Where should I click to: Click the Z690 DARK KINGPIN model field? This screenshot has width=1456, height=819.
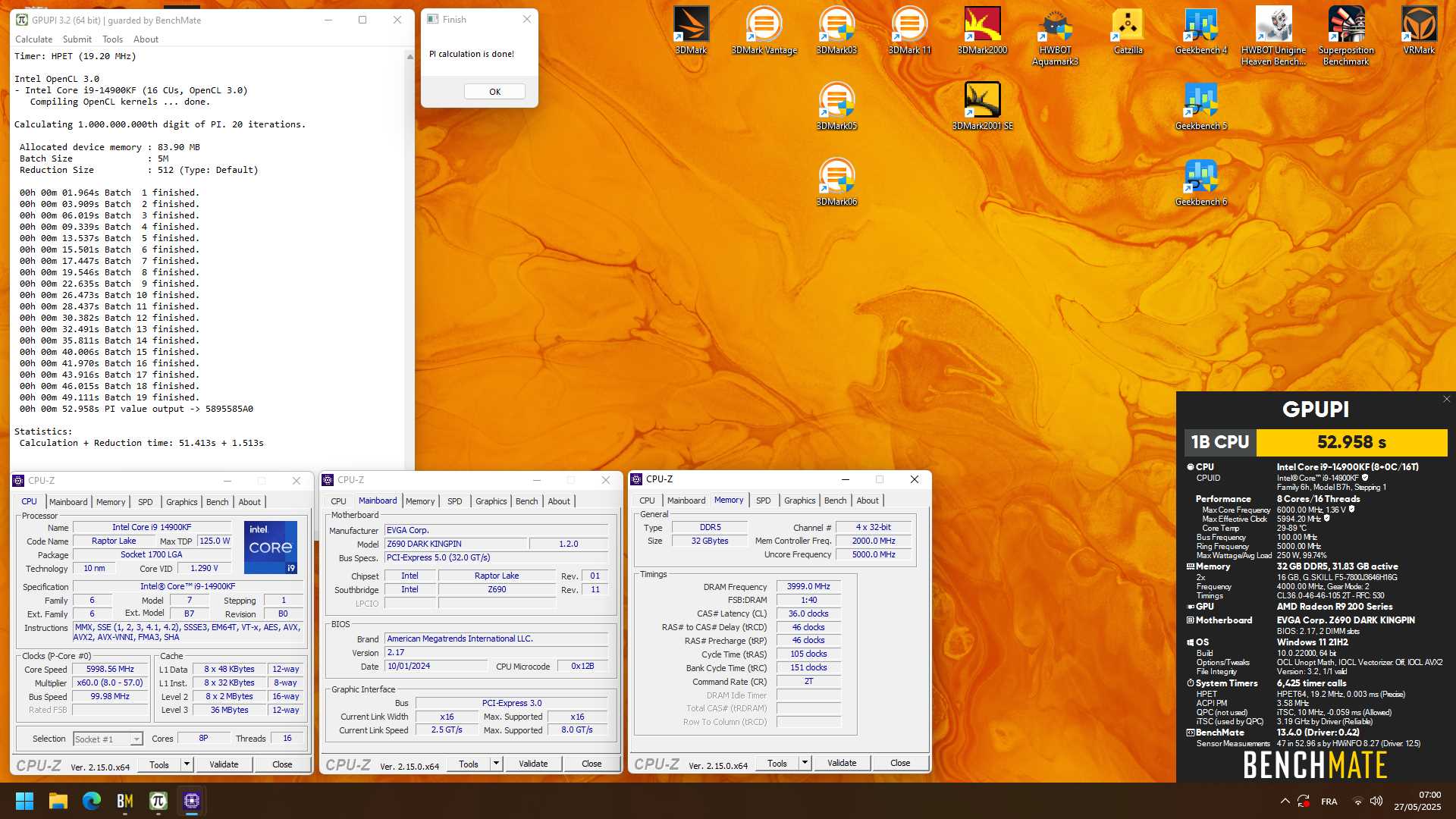tap(456, 544)
